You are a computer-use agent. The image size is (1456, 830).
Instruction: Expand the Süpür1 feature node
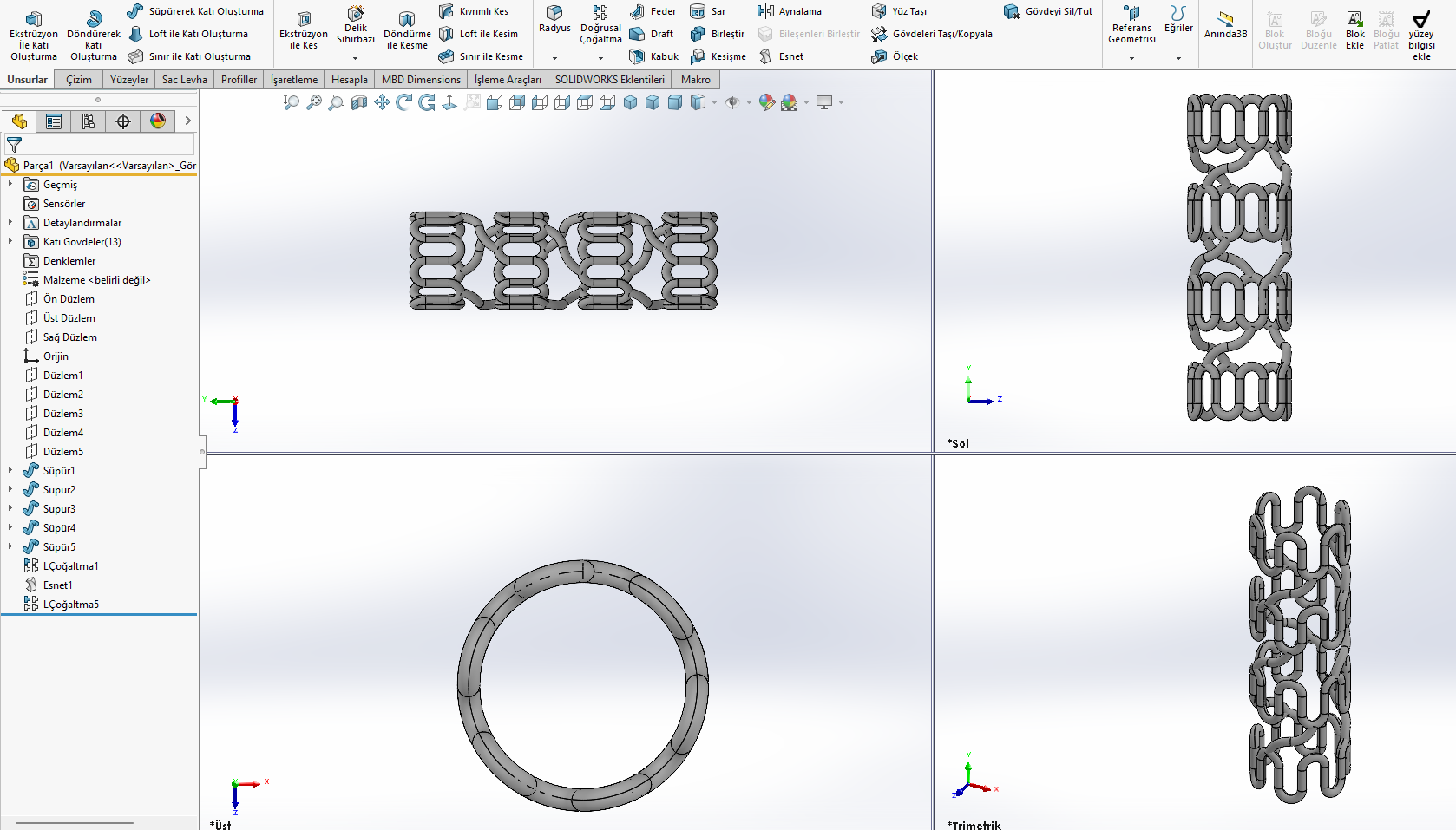10,471
